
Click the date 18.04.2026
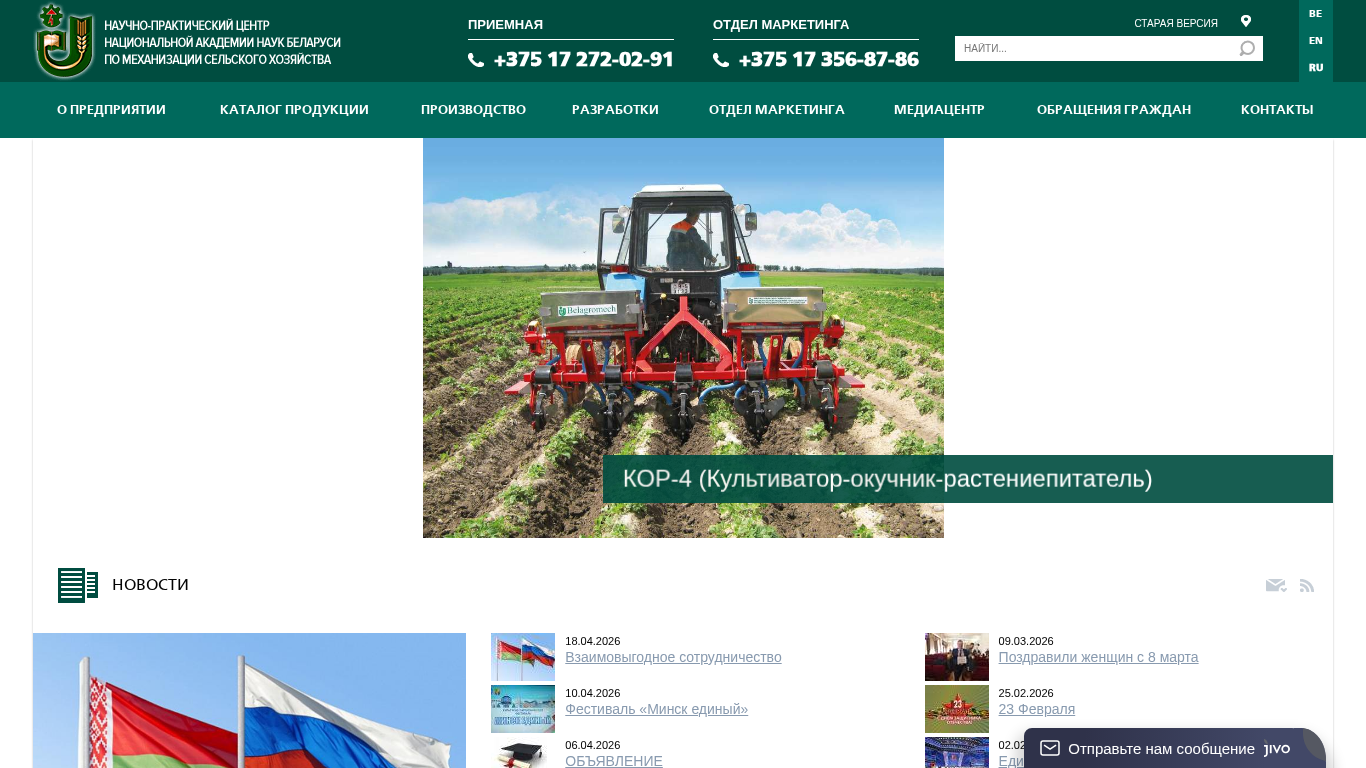593,641
